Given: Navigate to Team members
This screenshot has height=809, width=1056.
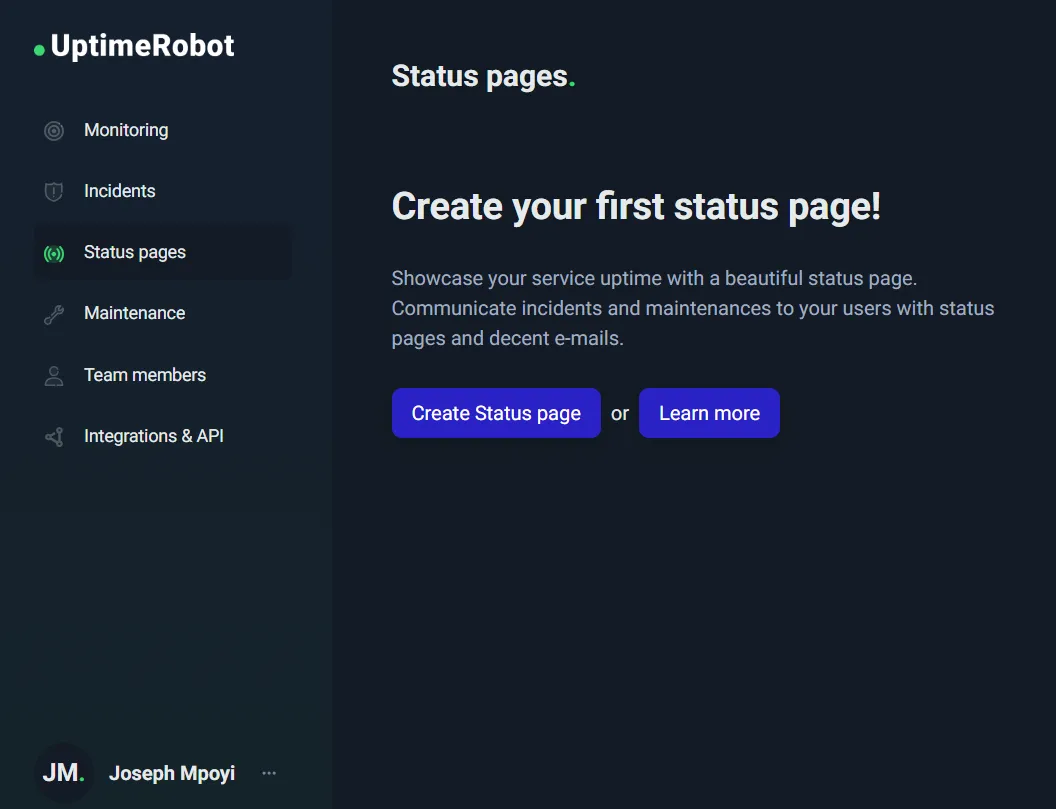Looking at the screenshot, I should [163, 375].
